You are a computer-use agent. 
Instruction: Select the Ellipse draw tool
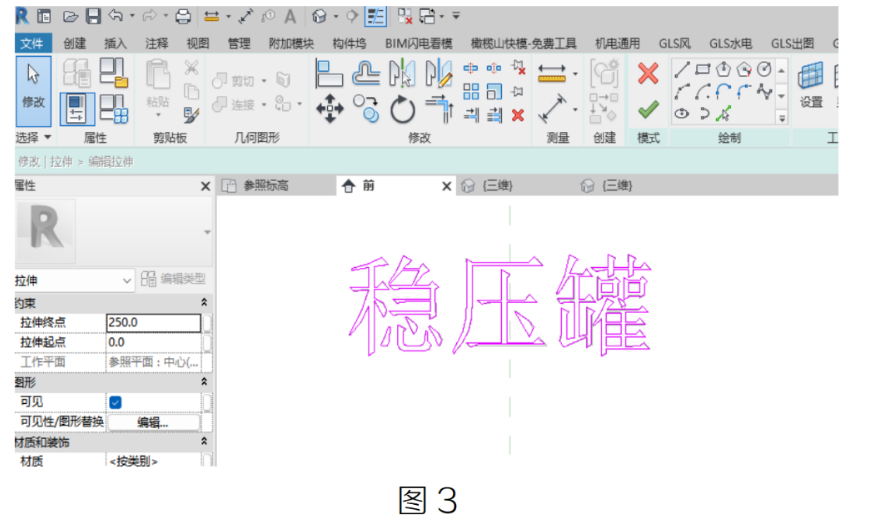[x=682, y=114]
